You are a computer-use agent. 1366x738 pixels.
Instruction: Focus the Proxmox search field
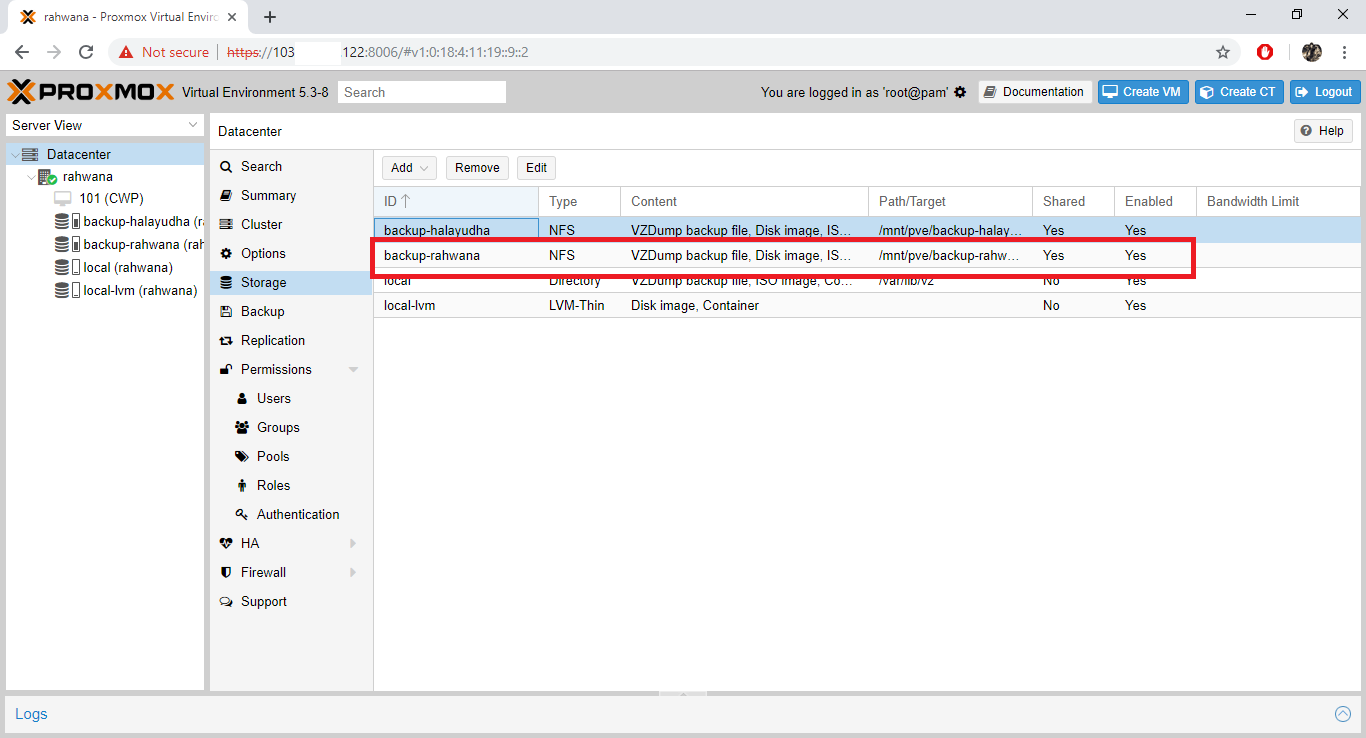pos(422,92)
